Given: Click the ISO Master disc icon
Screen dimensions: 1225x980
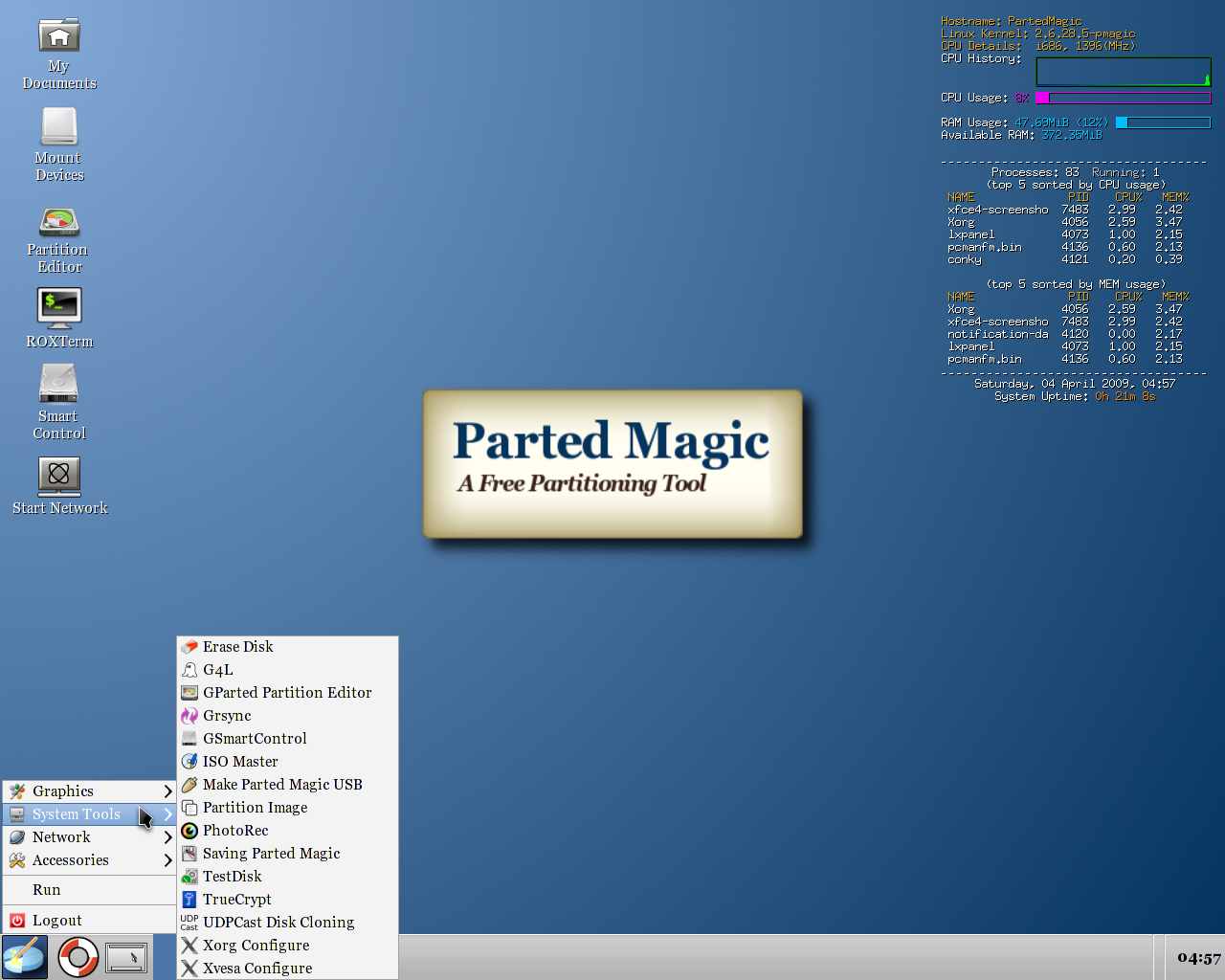Looking at the screenshot, I should pyautogui.click(x=189, y=762).
